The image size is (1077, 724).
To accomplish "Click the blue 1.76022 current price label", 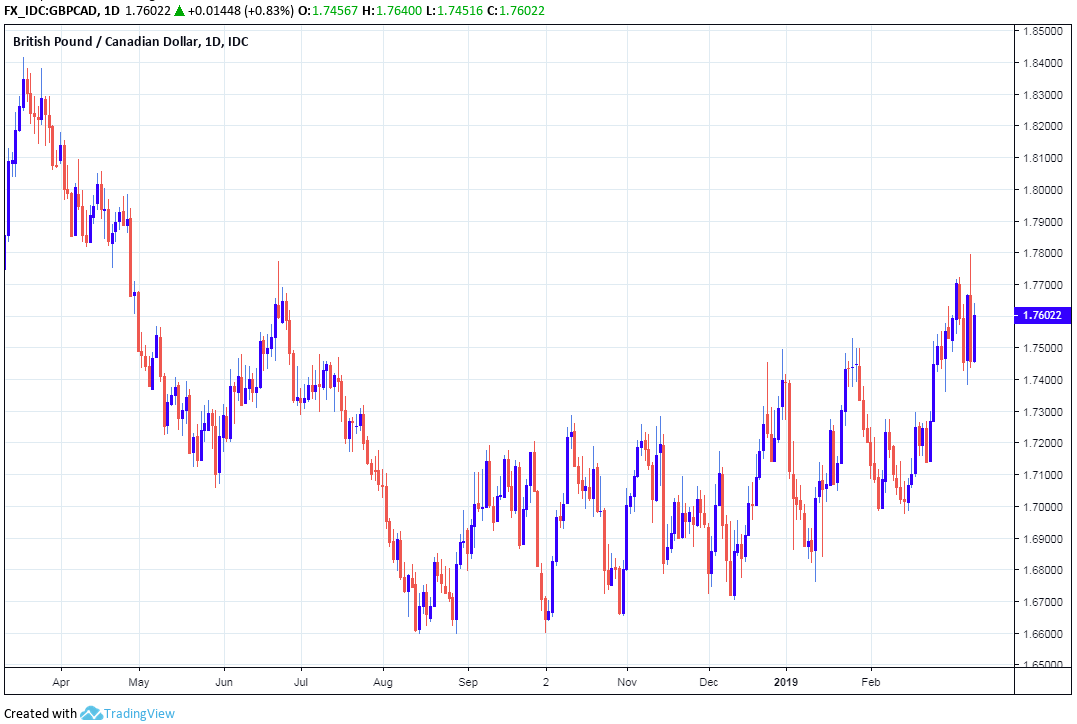I will (1042, 316).
